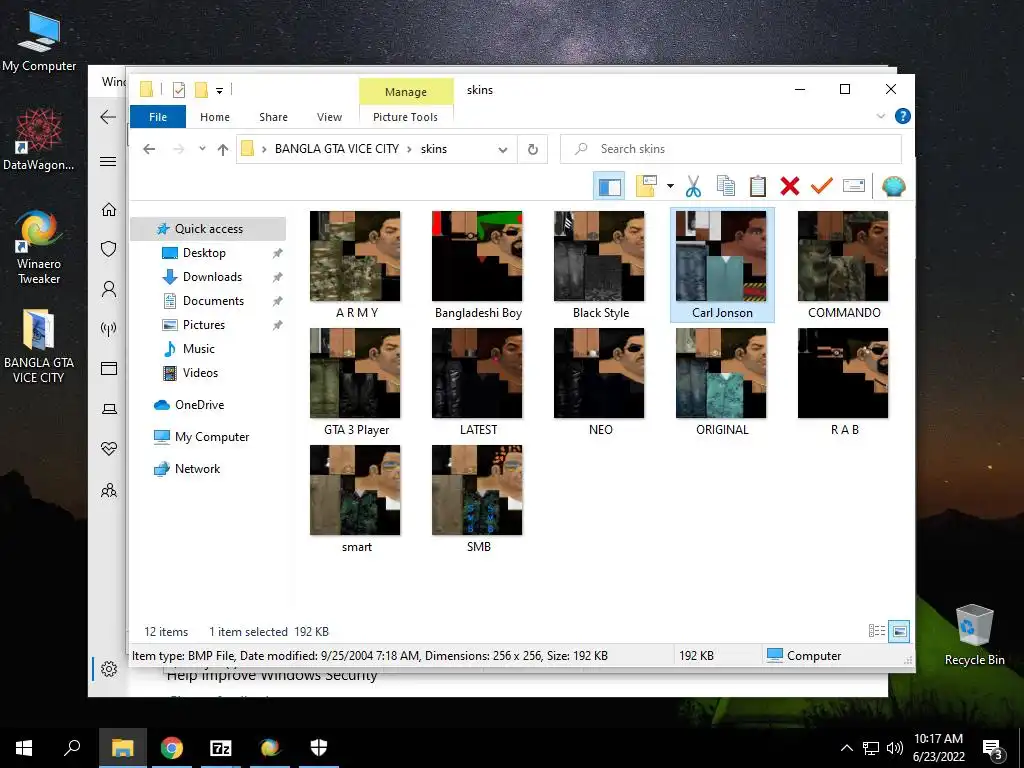Open Videos in the navigation pane

(x=200, y=373)
